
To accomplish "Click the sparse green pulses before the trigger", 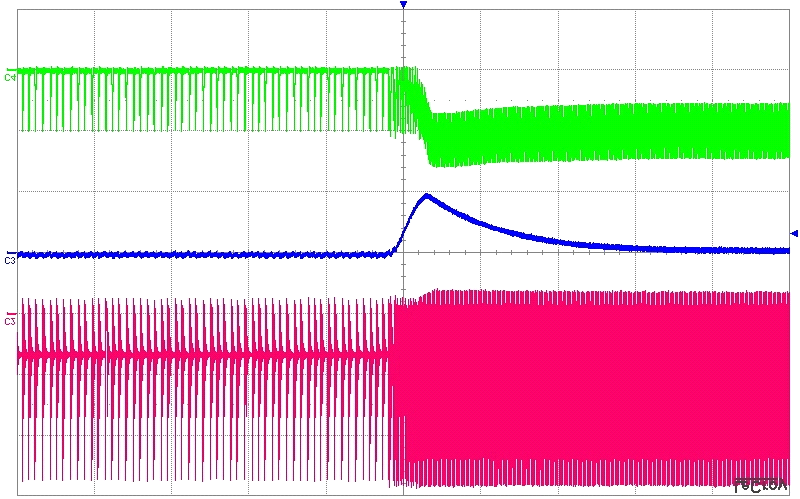I will click(200, 98).
